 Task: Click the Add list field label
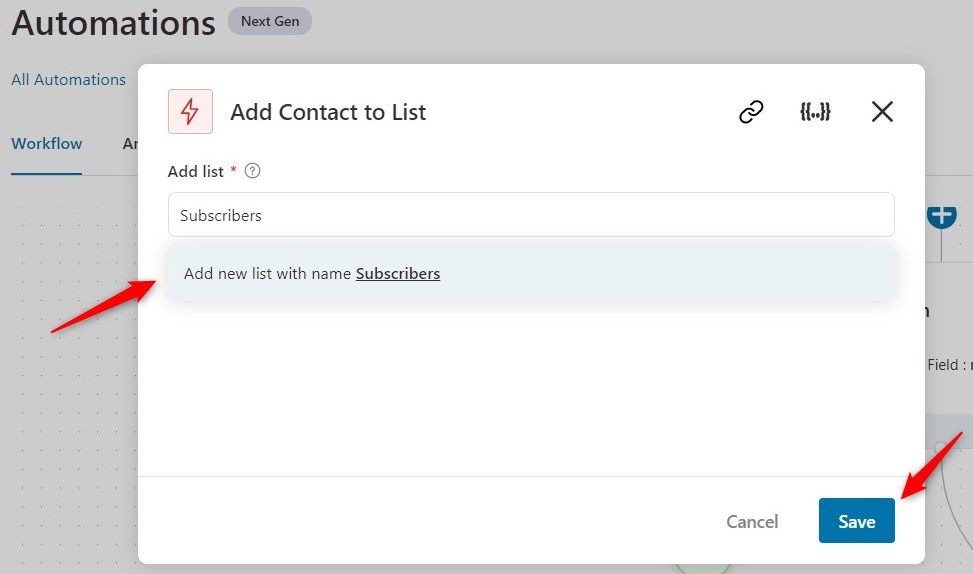[x=195, y=171]
